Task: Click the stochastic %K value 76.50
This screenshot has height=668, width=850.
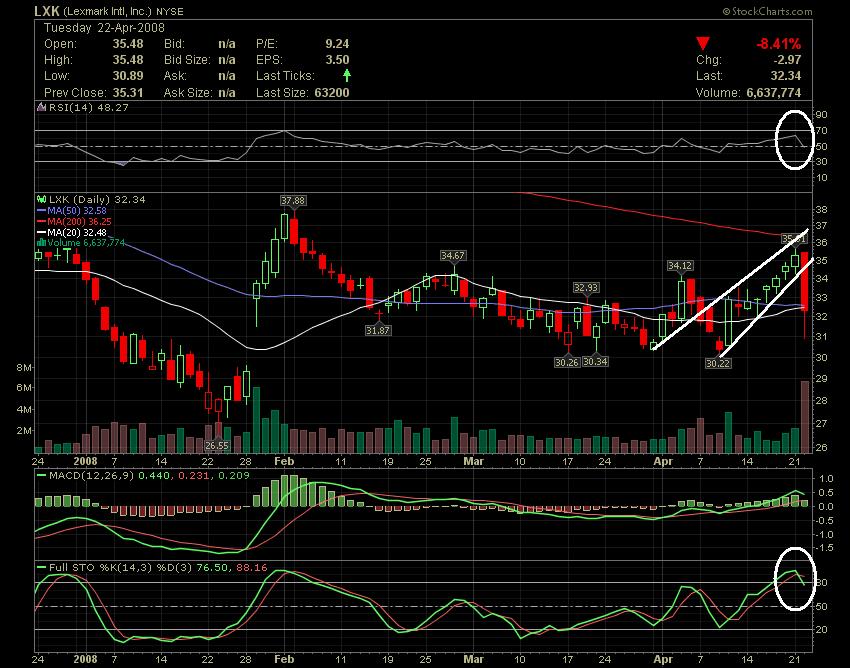Action: 212,568
